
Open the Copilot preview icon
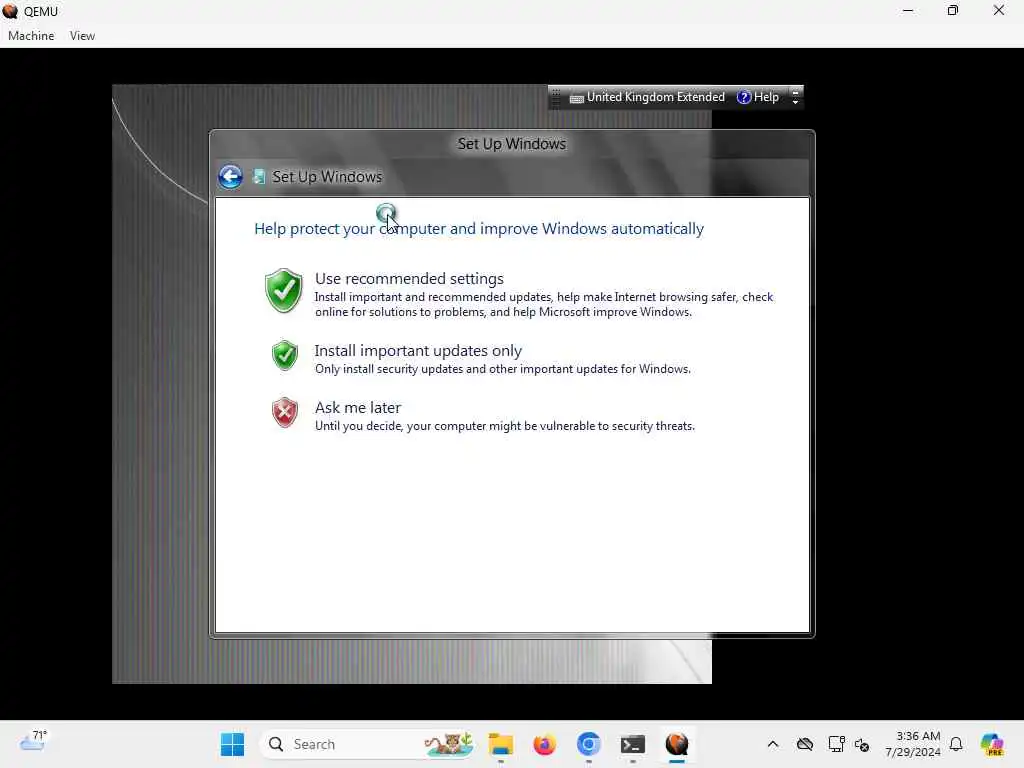(x=991, y=744)
